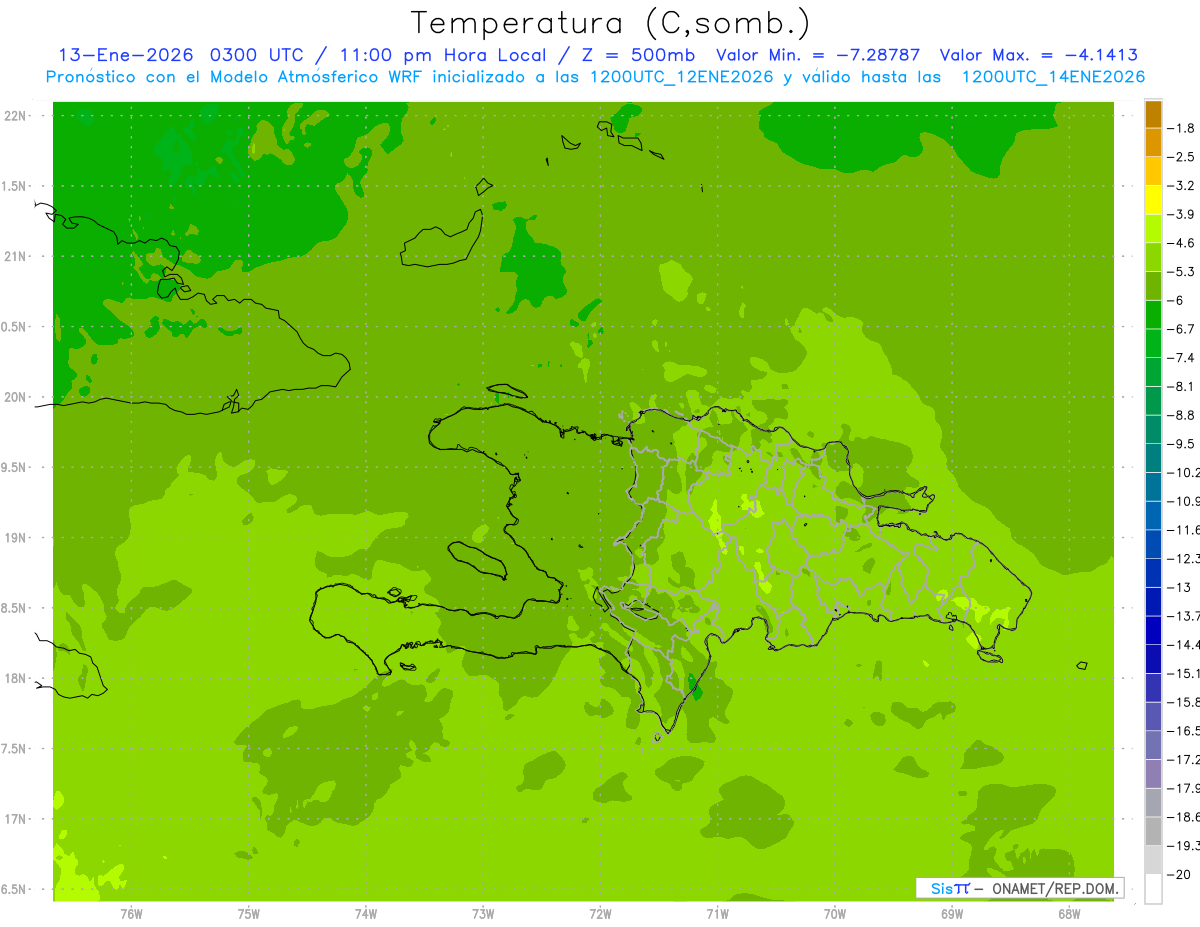Click the dark blue swatch between -13 and -13.7

1153,602
